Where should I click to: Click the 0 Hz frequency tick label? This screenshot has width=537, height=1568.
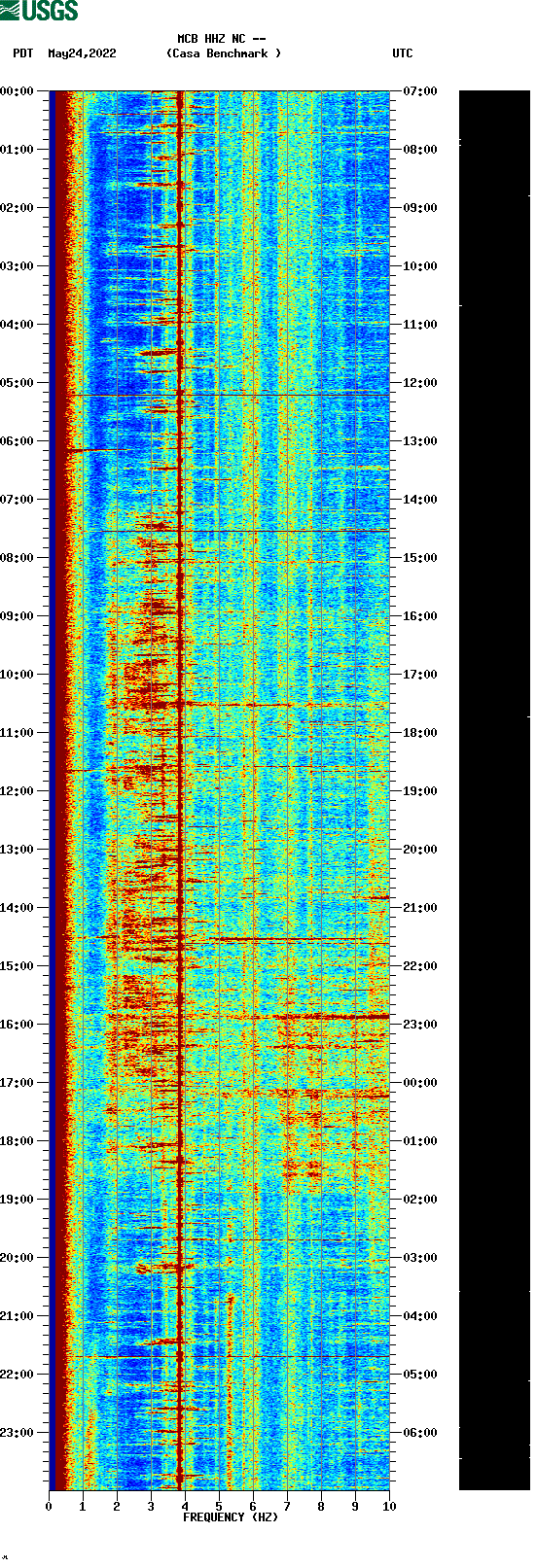point(49,1507)
